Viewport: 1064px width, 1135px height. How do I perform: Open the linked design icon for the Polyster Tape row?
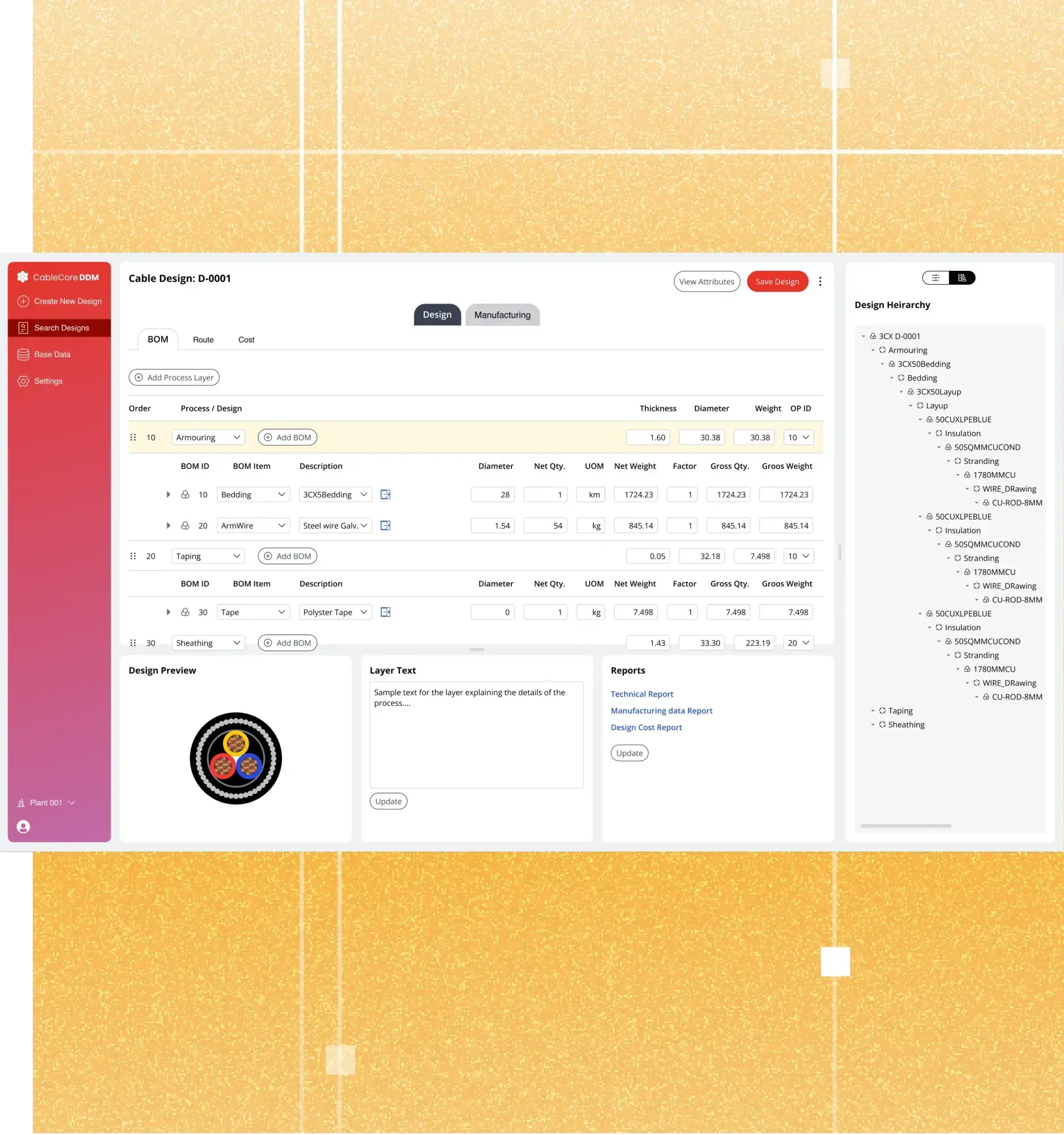tap(385, 612)
